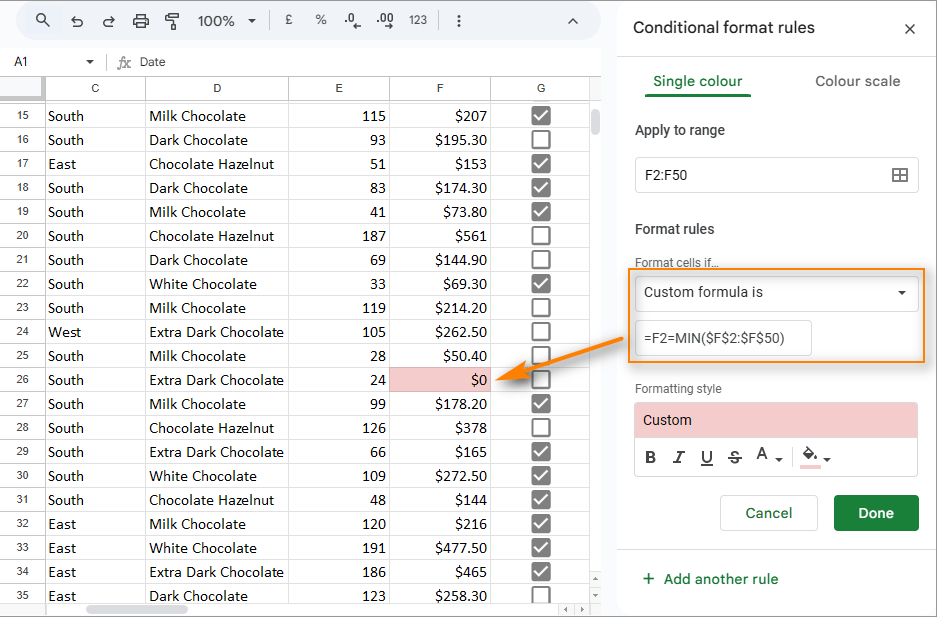Open the search in the toolbar
This screenshot has height=617, width=937.
(41, 20)
